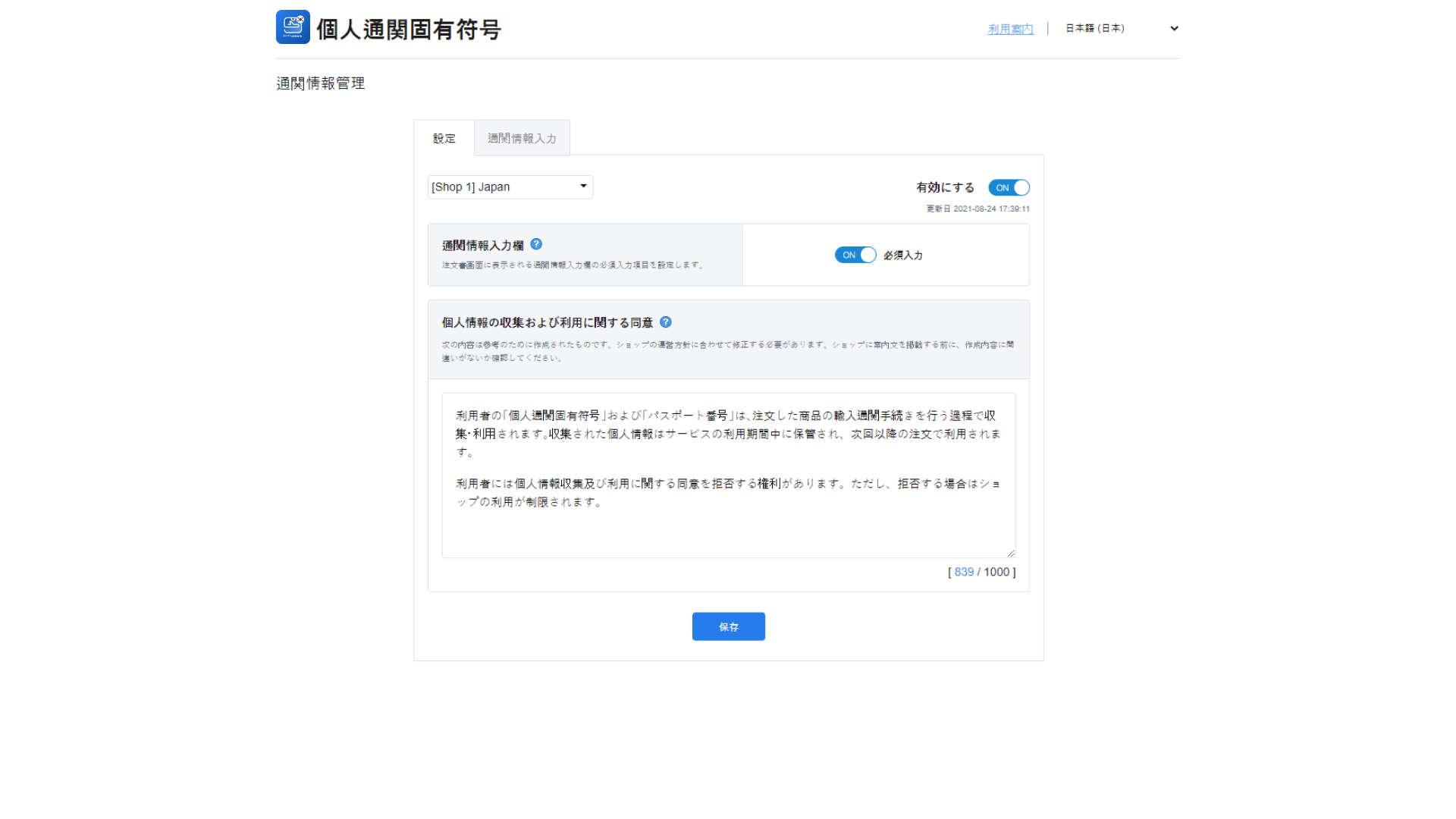Click the 必須入力 label text

pyautogui.click(x=902, y=256)
